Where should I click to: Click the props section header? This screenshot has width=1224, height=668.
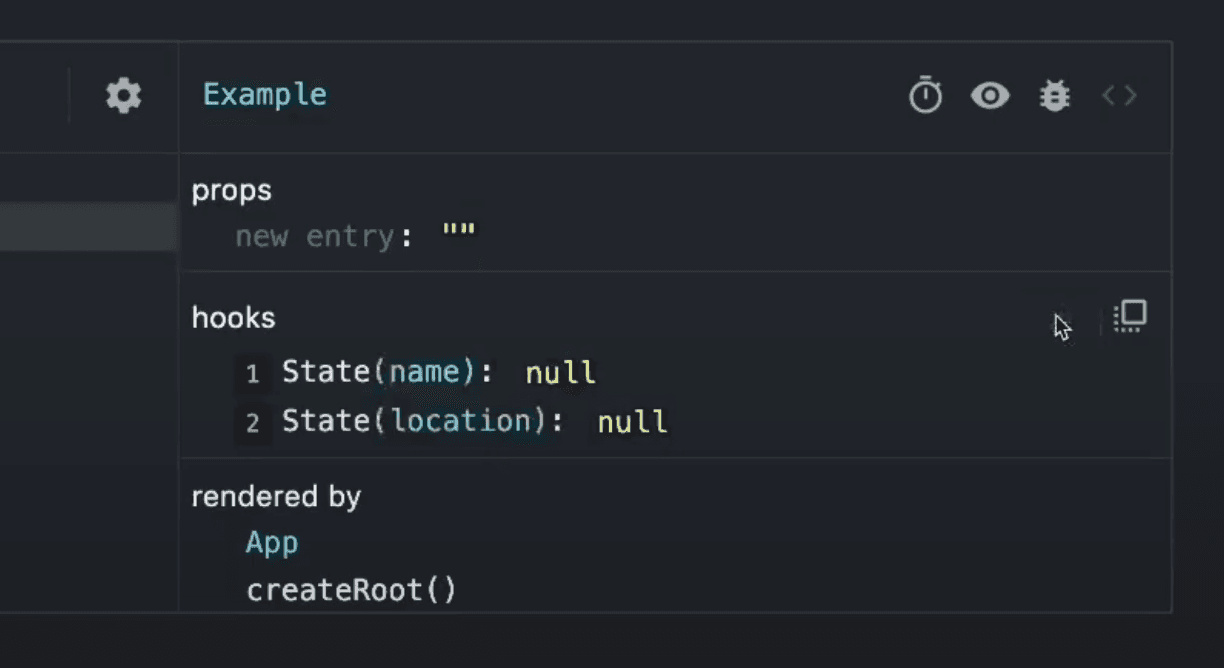[x=232, y=190]
